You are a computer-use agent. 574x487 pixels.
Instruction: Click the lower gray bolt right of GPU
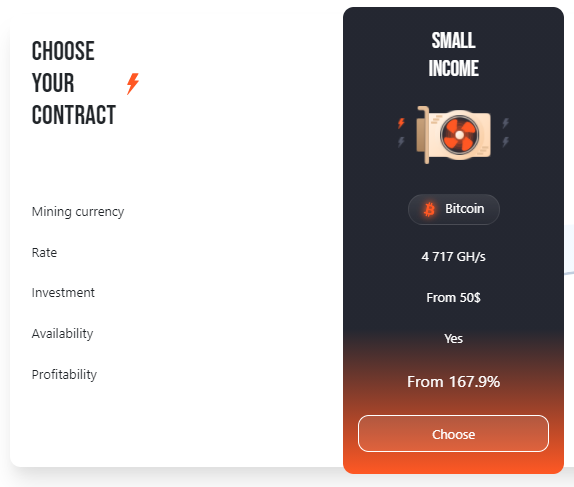point(506,142)
